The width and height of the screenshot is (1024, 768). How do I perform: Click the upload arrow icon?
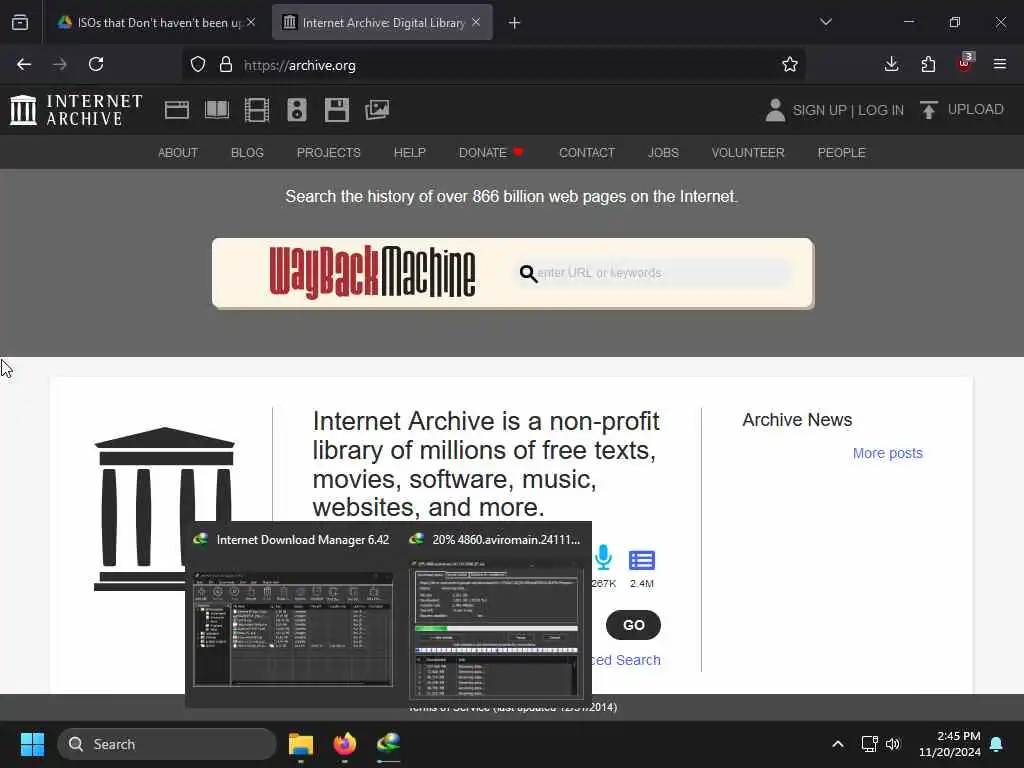pos(928,110)
